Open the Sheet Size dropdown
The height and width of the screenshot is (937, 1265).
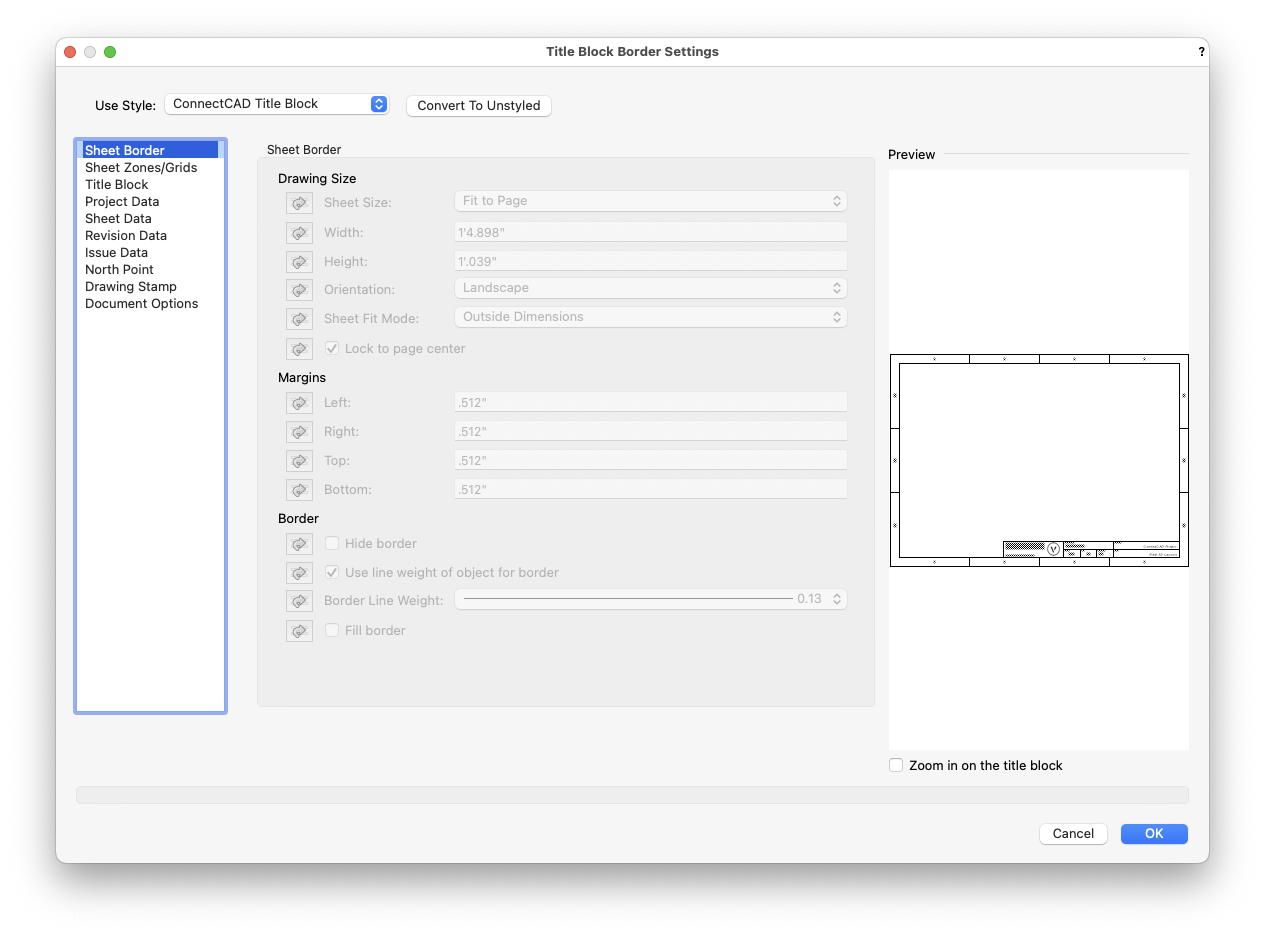650,200
